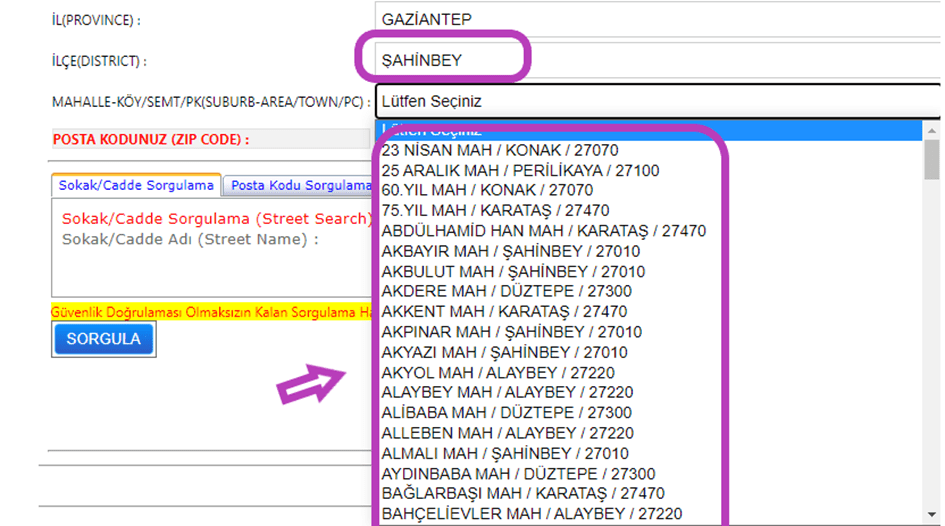Choose AKYOL MAH / ALAYBEY / 27220
This screenshot has height=526, width=945.
click(x=497, y=372)
